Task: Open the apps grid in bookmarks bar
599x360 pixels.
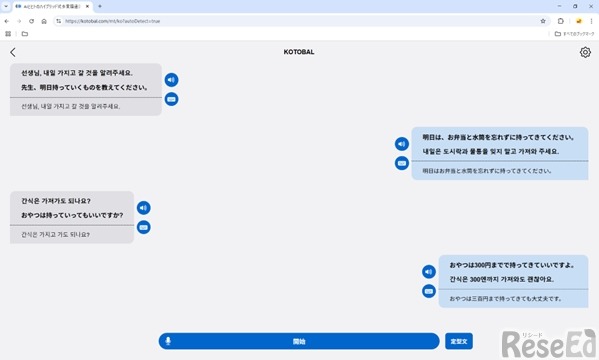Action: pyautogui.click(x=8, y=34)
